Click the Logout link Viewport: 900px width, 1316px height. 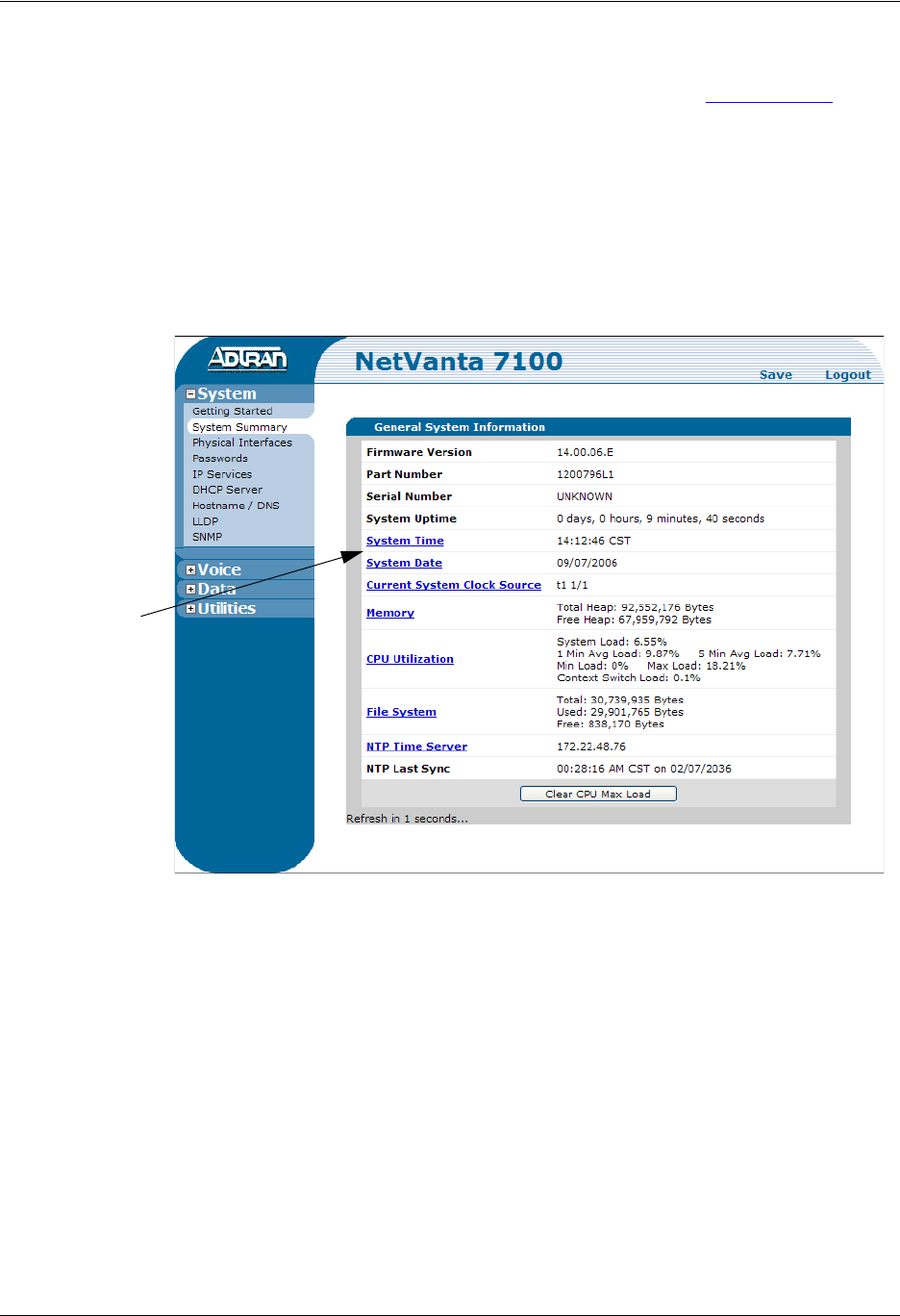[x=848, y=375]
